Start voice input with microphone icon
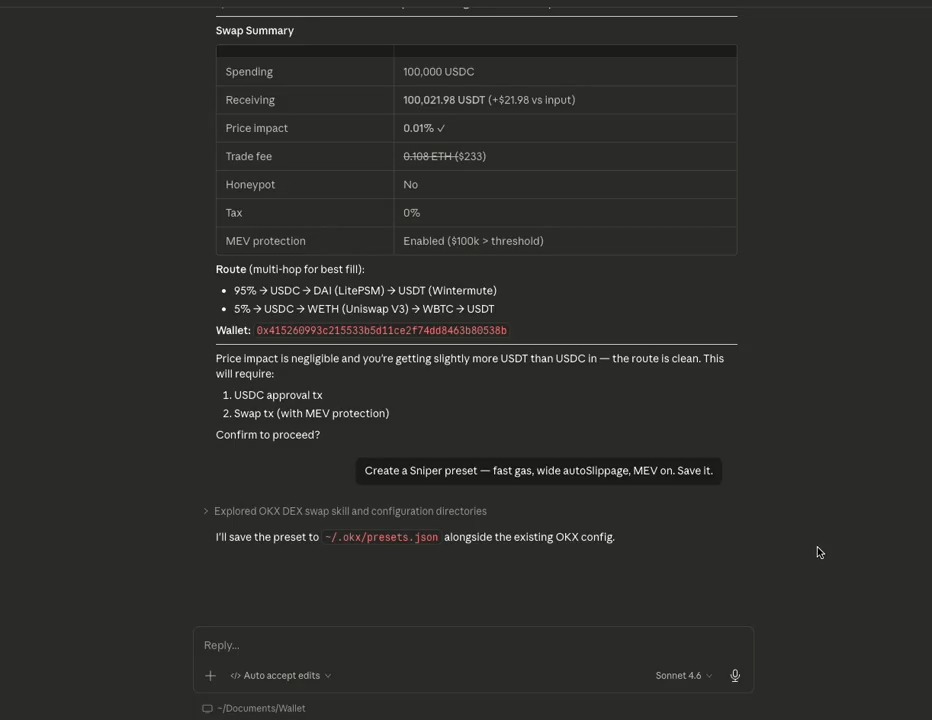Screen dimensions: 932x720 735,675
